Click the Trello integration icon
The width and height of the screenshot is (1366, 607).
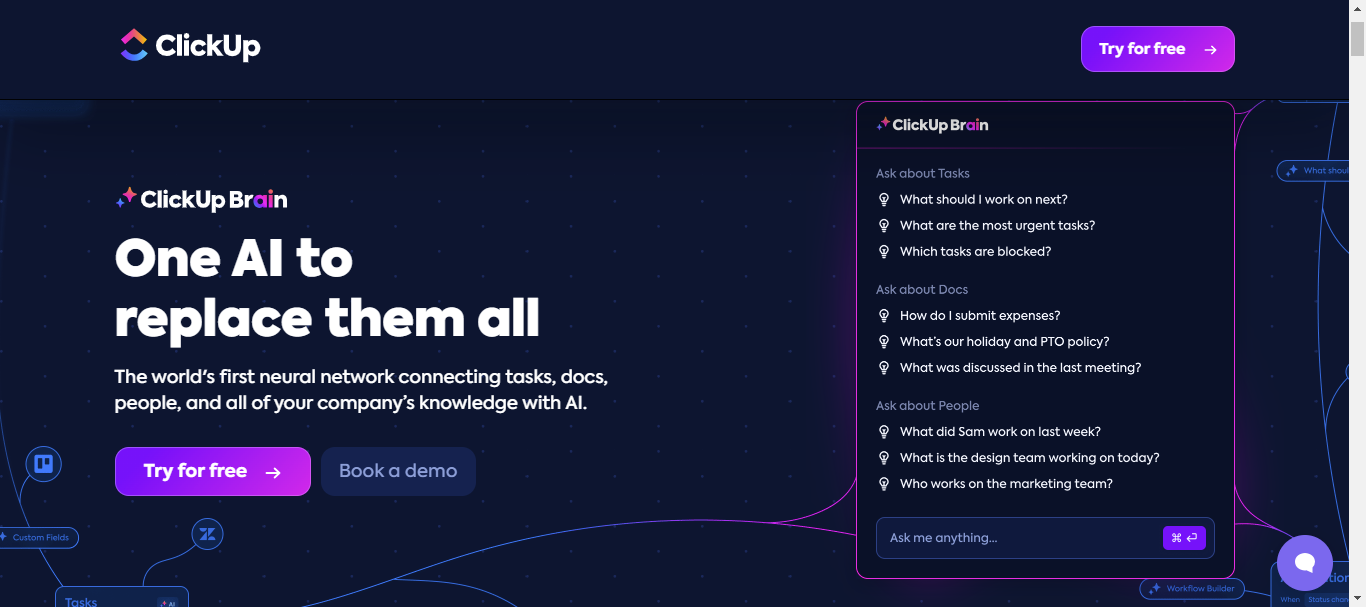(x=43, y=464)
